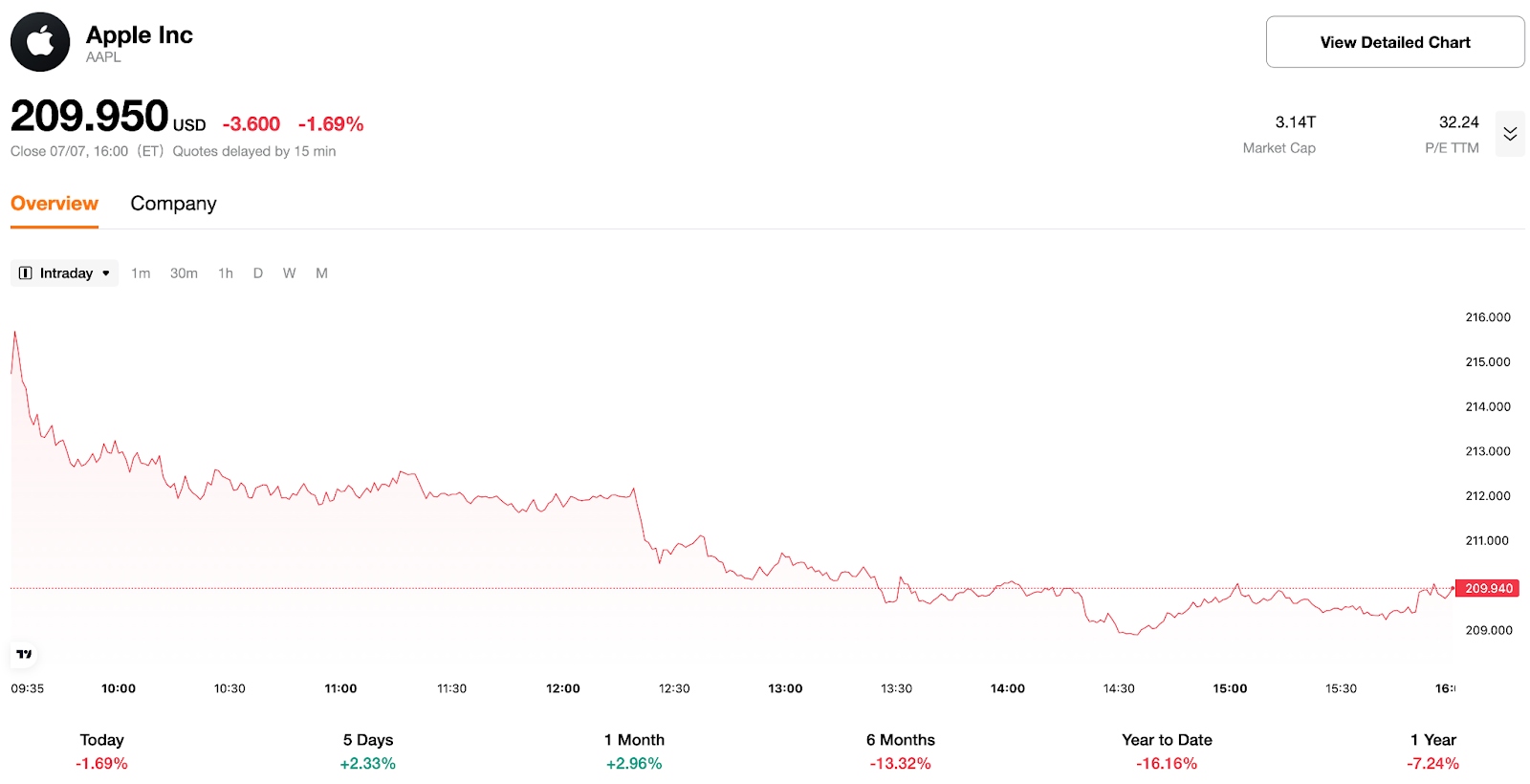Switch chart to daily with D interval
Viewport: 1530px width, 784px height.
[257, 272]
